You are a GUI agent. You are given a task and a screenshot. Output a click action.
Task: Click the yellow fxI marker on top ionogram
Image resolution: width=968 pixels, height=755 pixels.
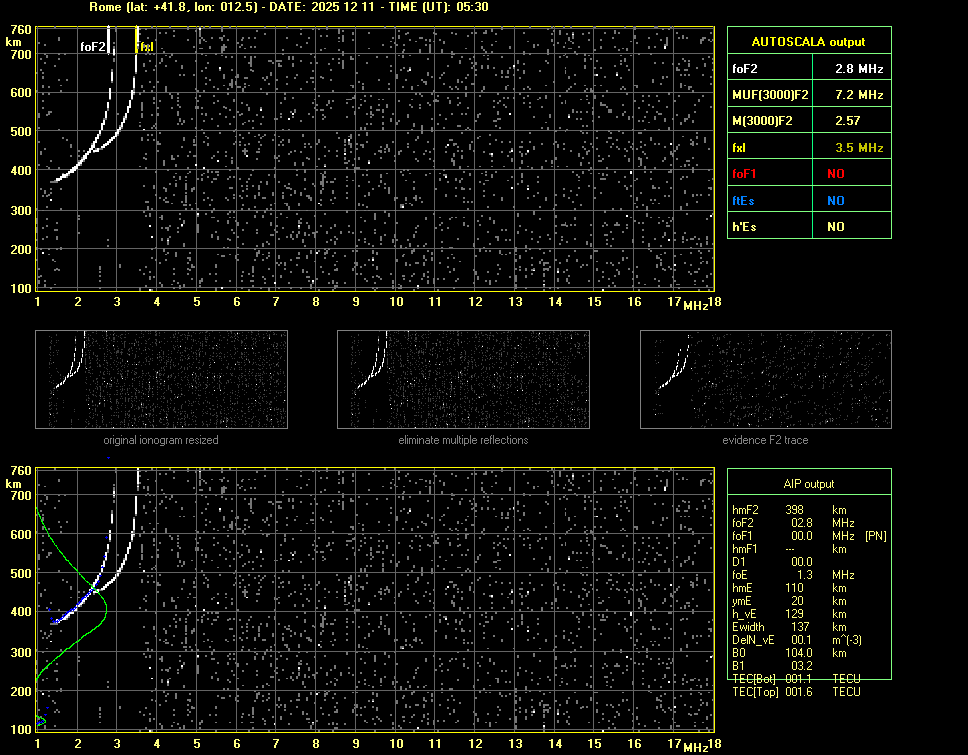point(145,46)
